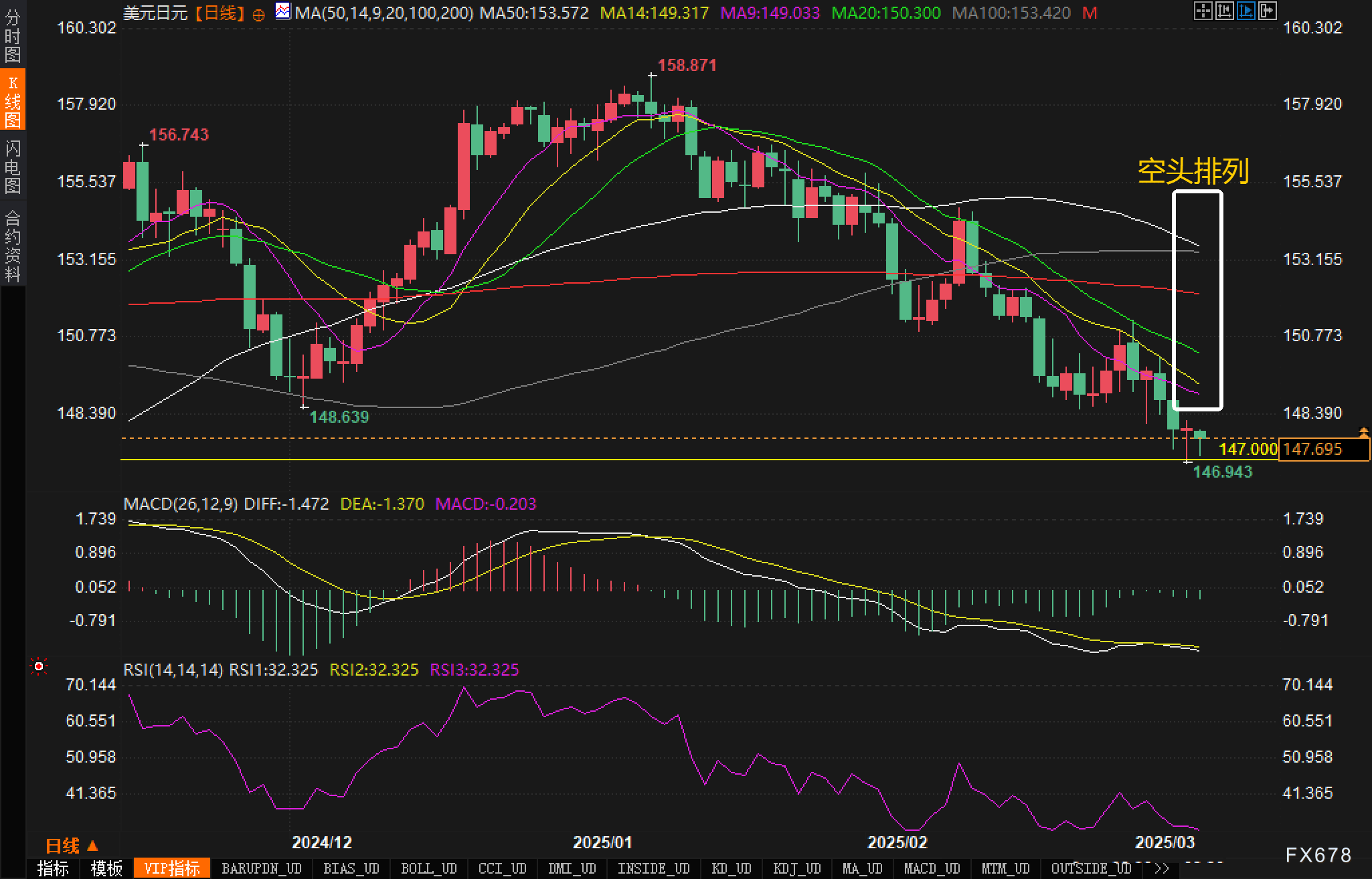Click the crosshair cursor icon
Viewport: 1372px width, 879px height.
point(1203,11)
